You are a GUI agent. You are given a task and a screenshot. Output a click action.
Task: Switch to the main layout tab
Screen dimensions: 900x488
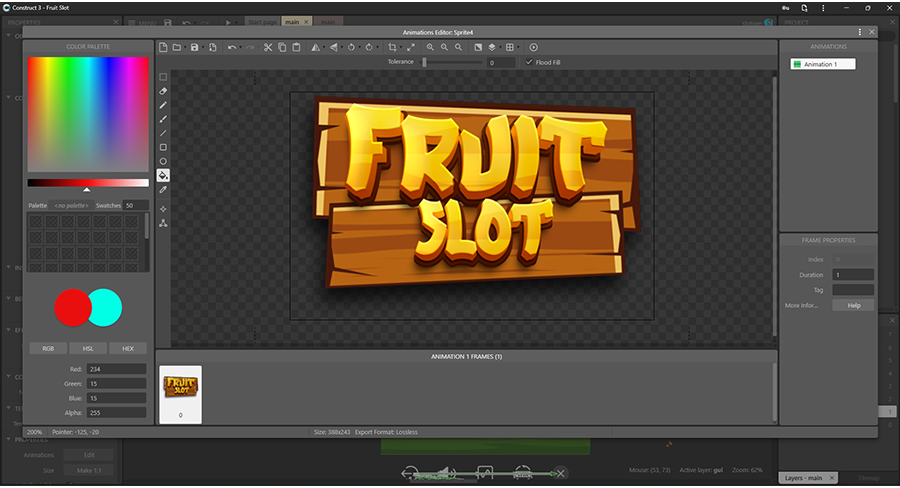[292, 21]
